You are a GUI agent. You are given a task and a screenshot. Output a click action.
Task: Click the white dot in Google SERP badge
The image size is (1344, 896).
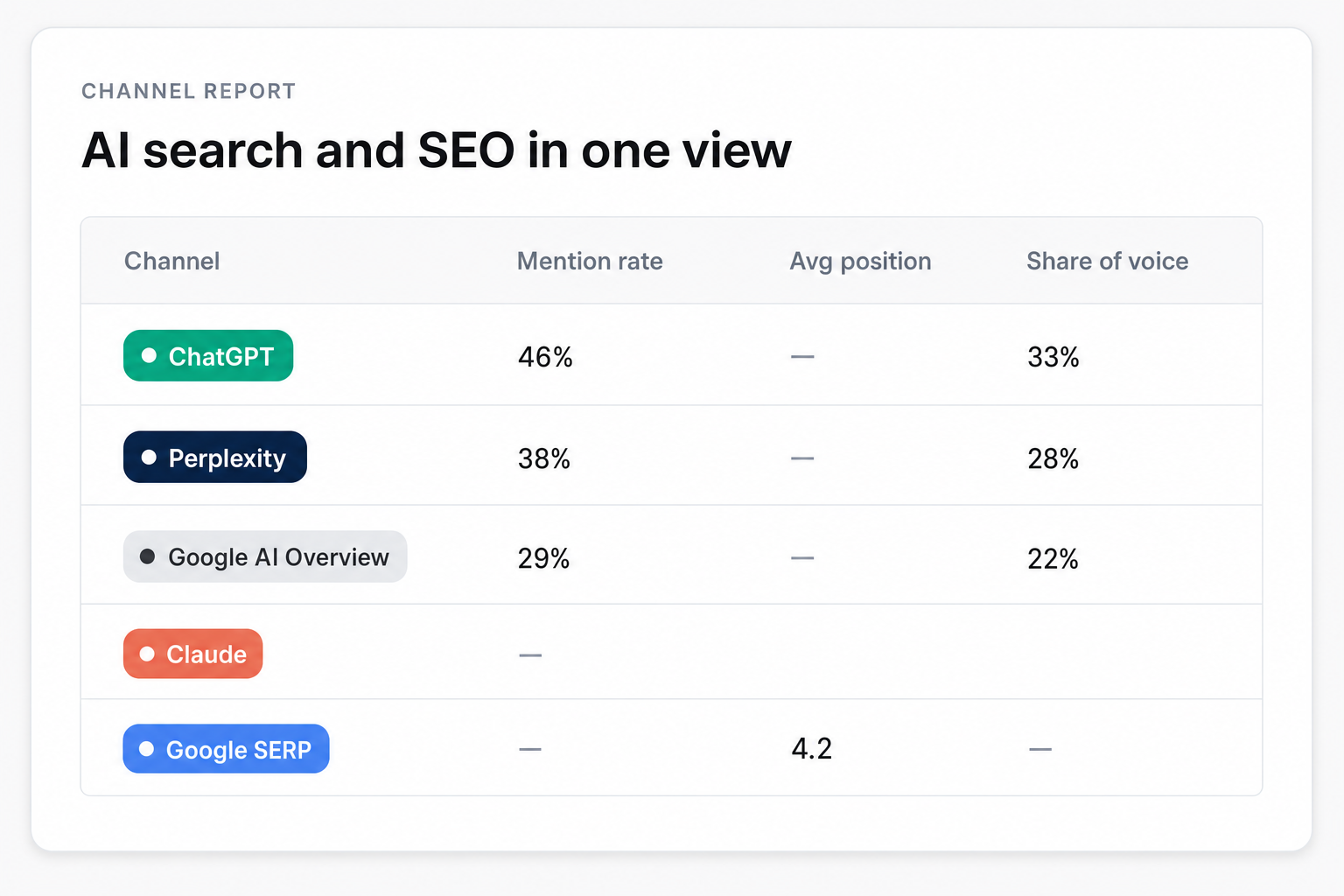coord(147,749)
